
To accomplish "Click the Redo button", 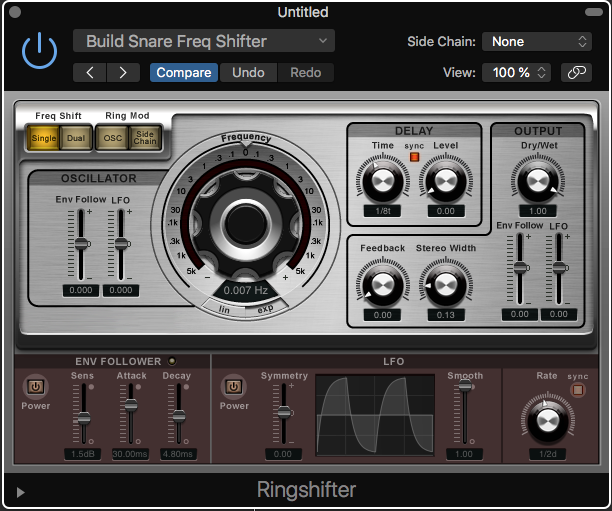I will tap(306, 73).
